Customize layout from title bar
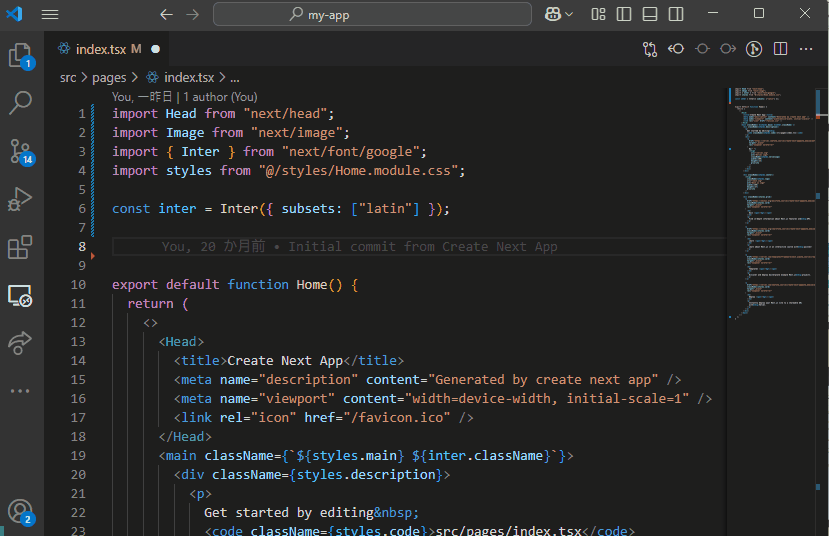The image size is (829, 536). [x=598, y=14]
